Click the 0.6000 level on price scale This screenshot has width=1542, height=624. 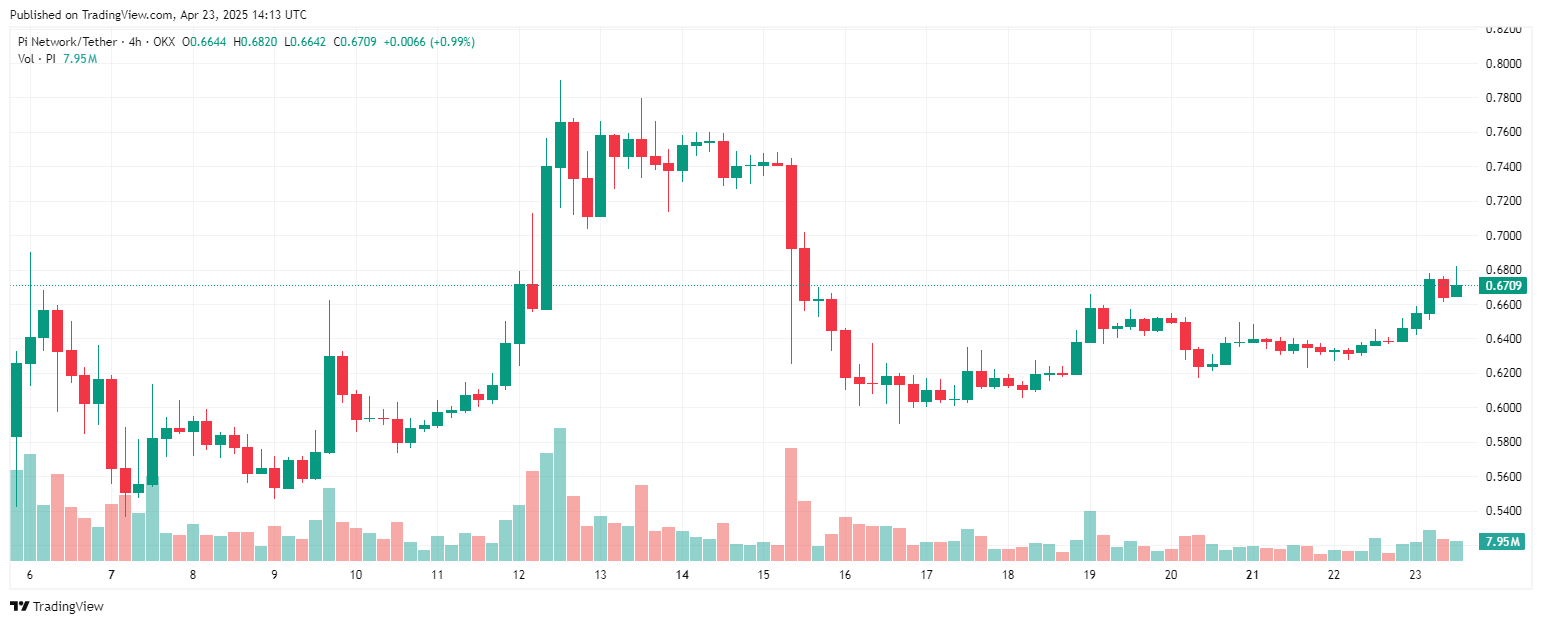point(1504,407)
